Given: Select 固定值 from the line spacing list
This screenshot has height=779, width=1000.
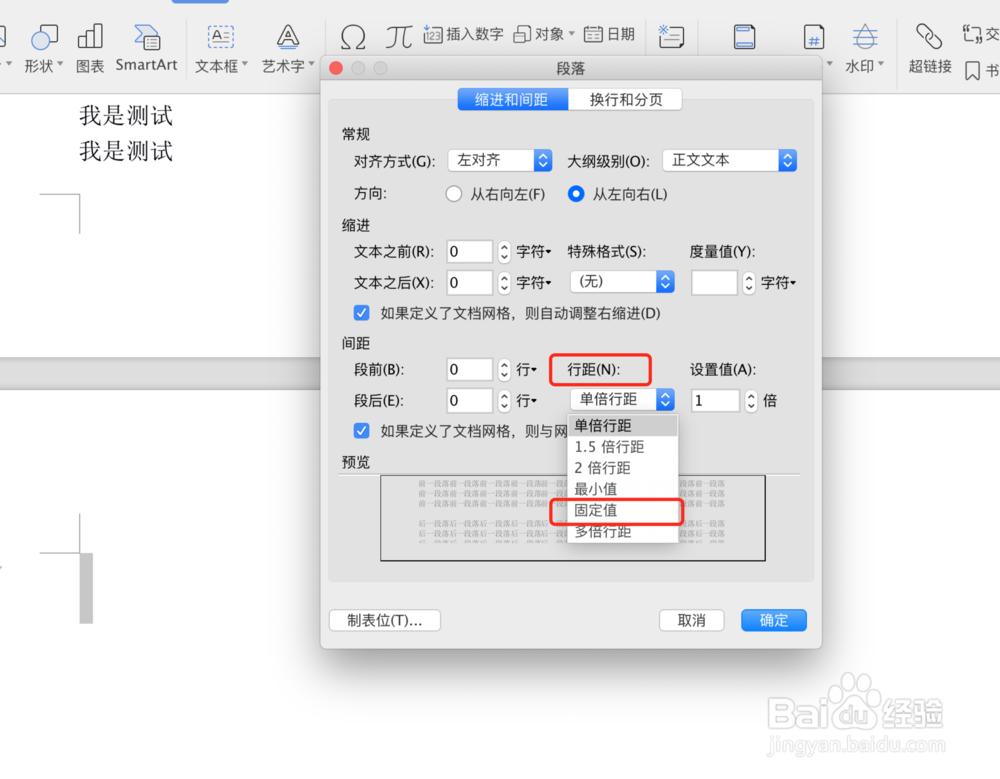Looking at the screenshot, I should click(600, 511).
